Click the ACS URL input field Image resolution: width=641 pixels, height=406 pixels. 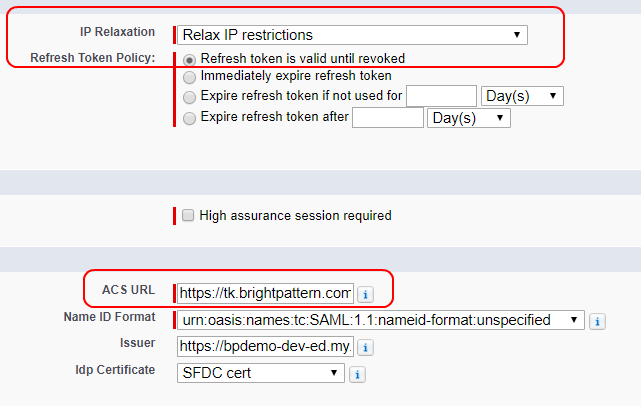(x=265, y=293)
